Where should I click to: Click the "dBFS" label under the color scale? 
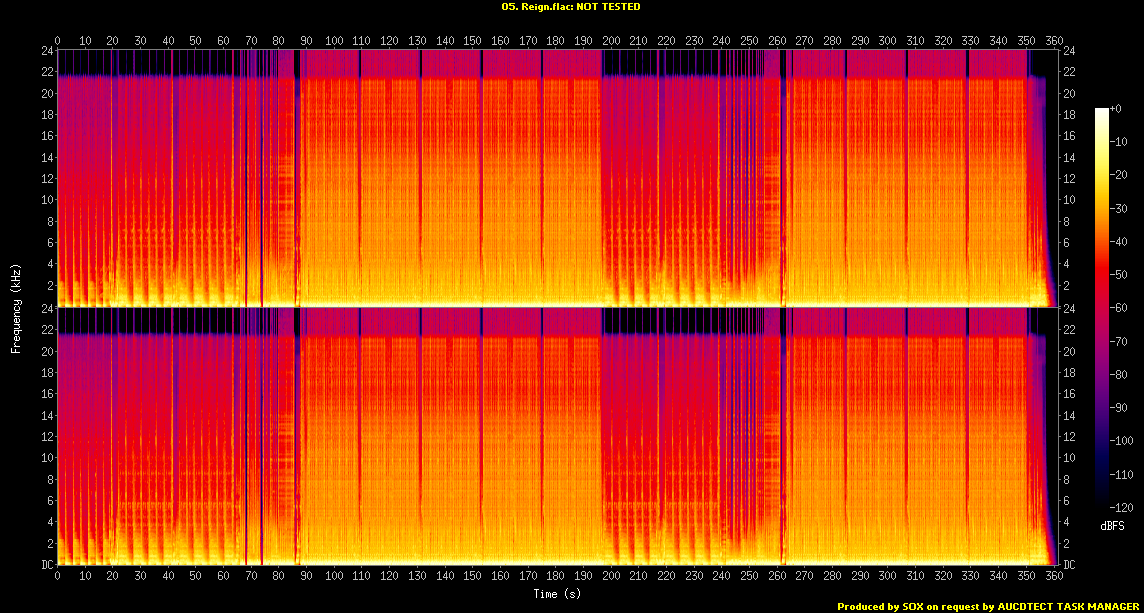point(1114,525)
